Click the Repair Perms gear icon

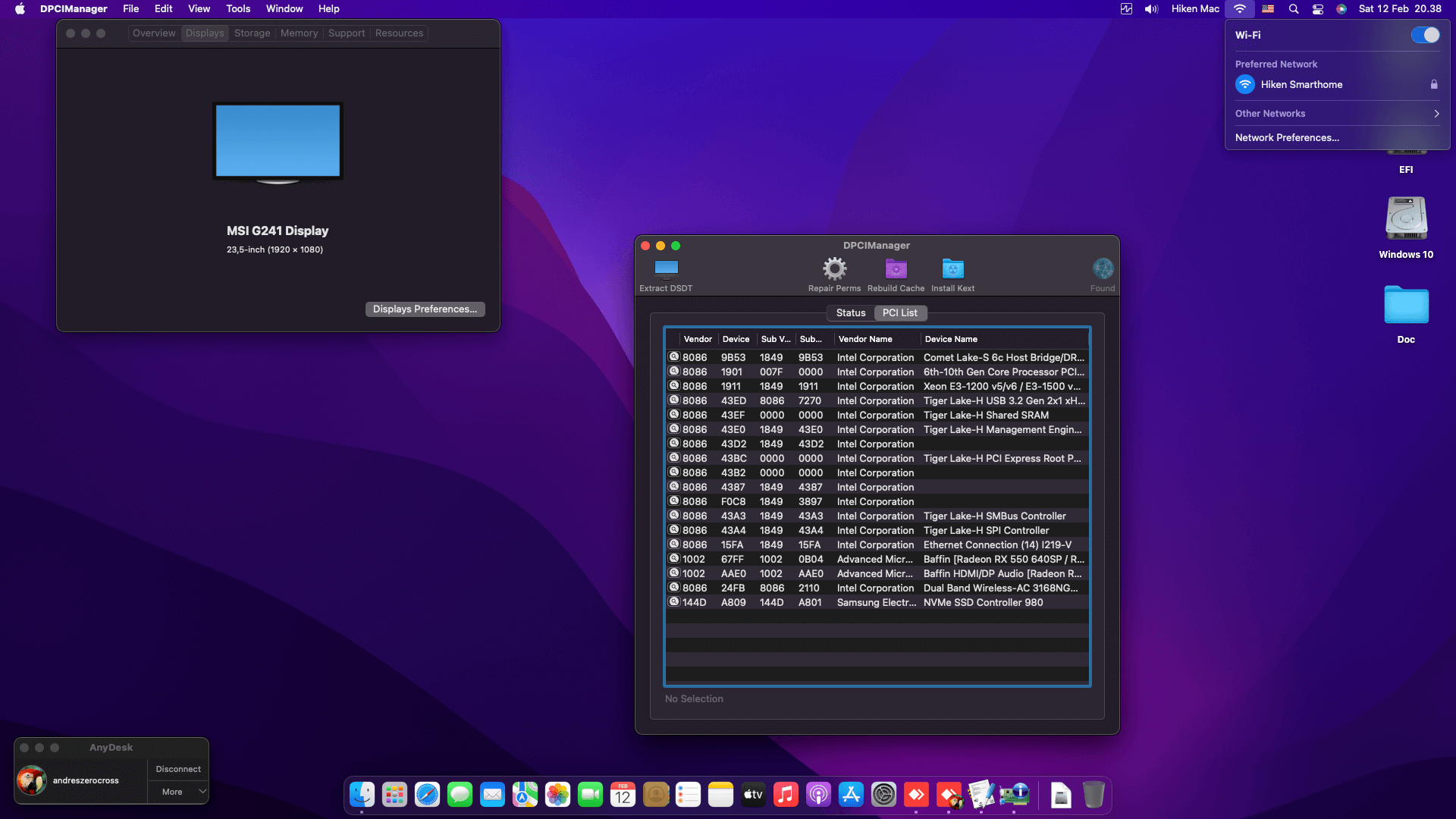(x=834, y=269)
